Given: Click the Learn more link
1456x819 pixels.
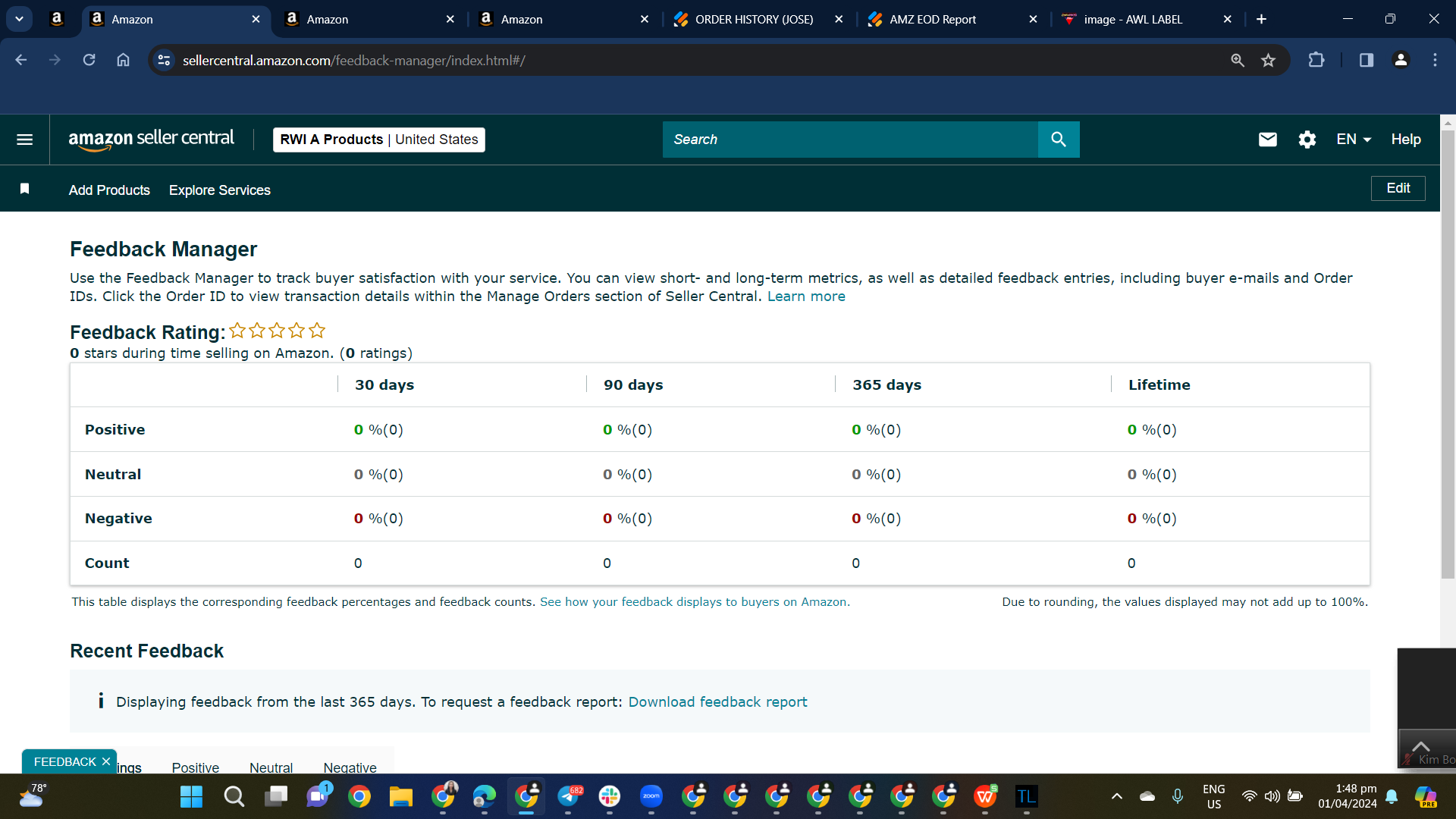Looking at the screenshot, I should click(806, 297).
